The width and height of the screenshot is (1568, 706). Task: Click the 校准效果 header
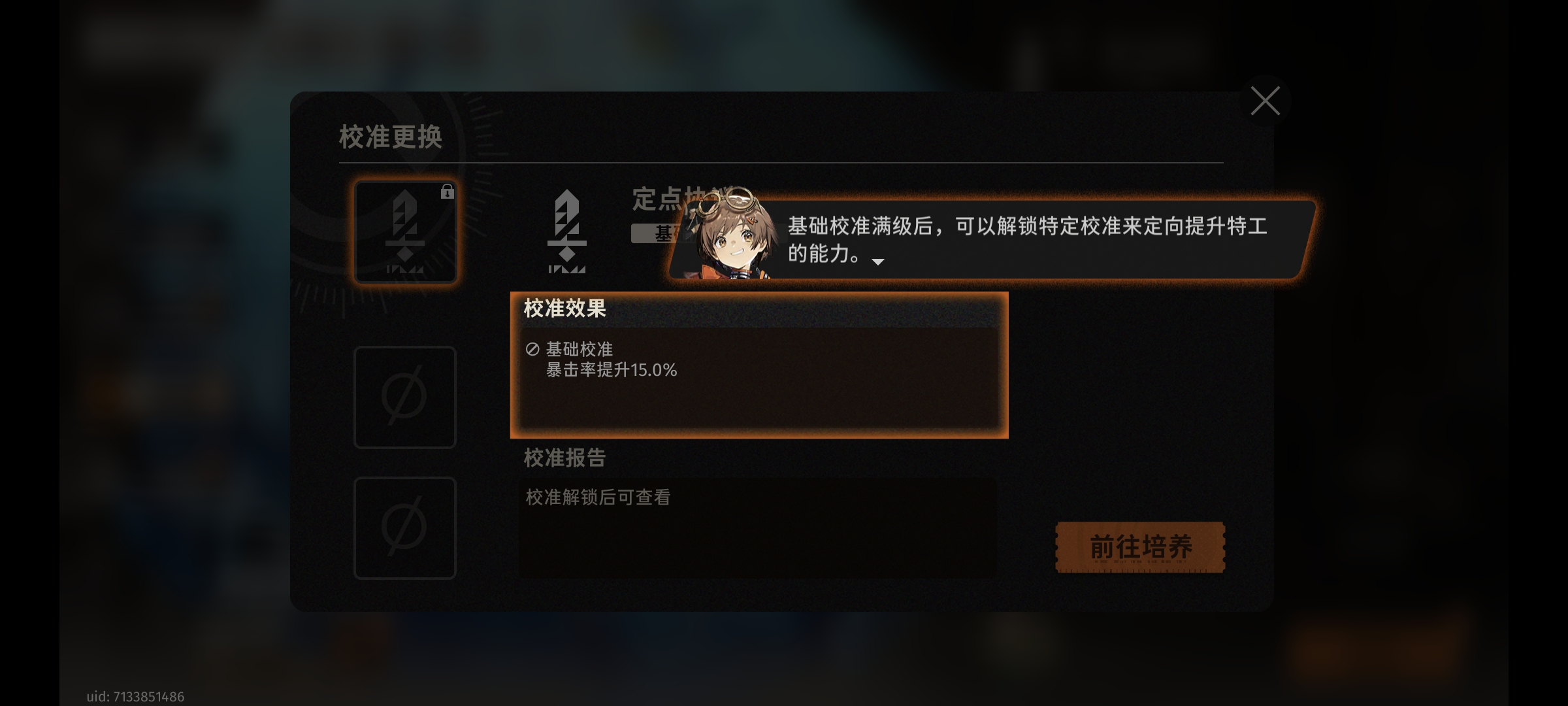(565, 309)
